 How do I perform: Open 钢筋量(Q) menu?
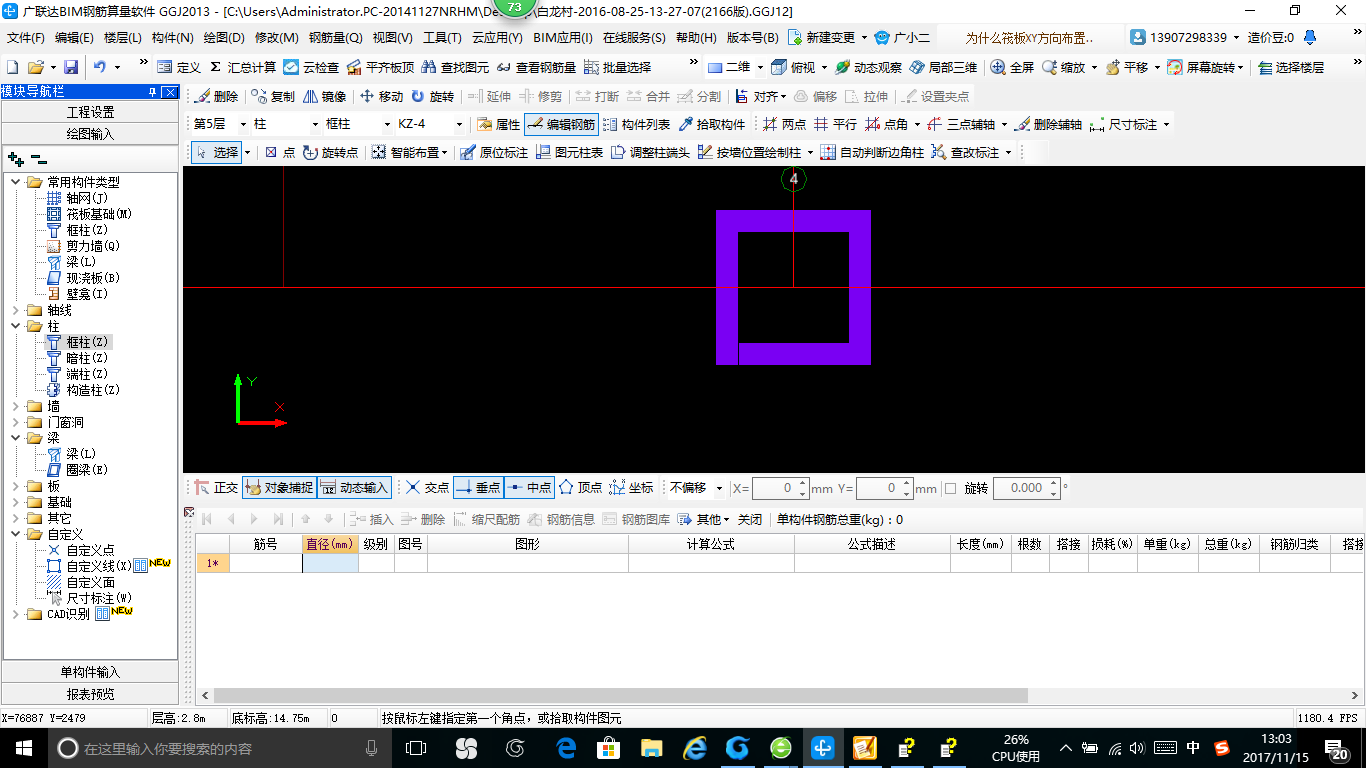[x=335, y=38]
